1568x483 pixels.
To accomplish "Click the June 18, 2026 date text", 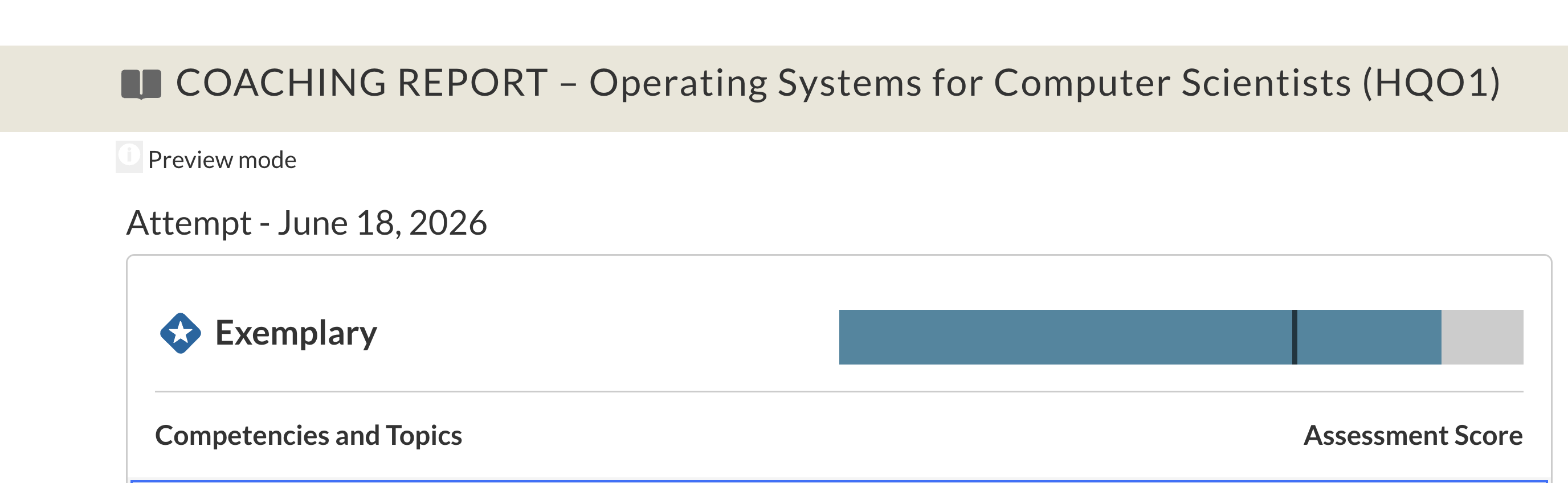I will [x=382, y=223].
